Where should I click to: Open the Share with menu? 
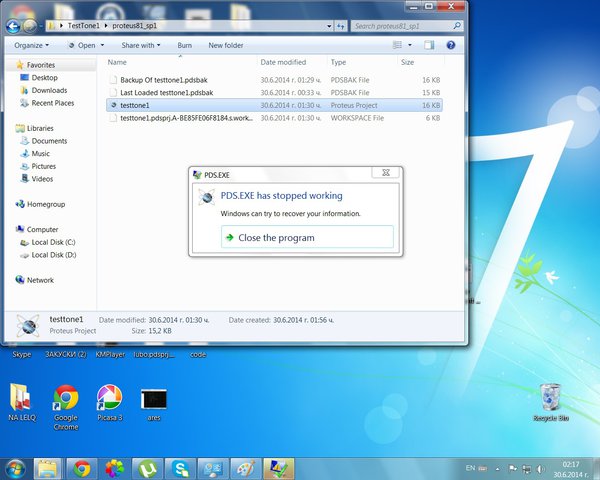click(141, 45)
